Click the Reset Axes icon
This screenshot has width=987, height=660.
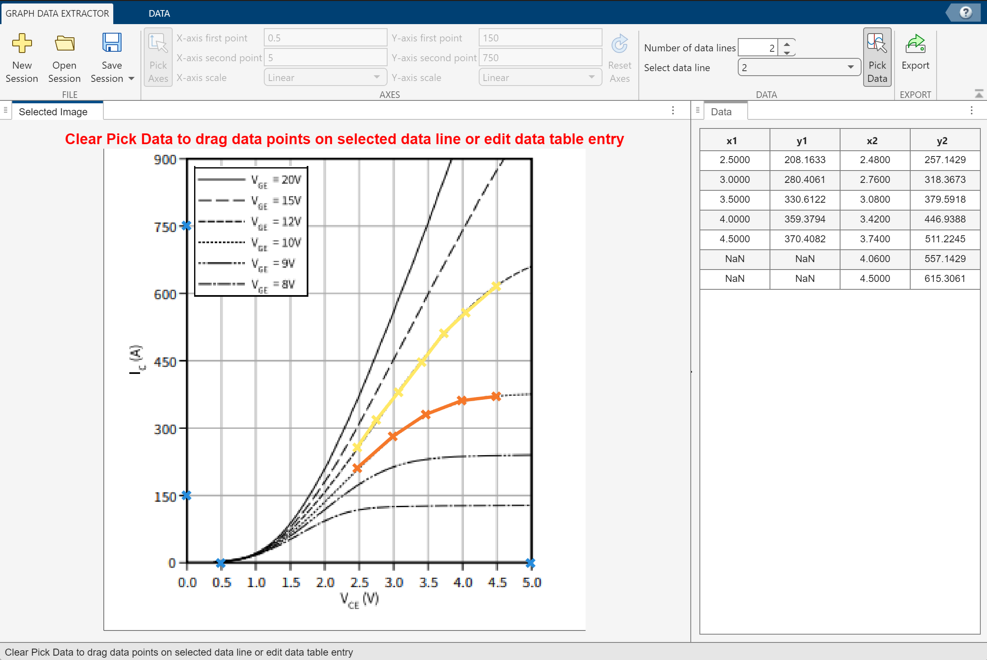[620, 43]
